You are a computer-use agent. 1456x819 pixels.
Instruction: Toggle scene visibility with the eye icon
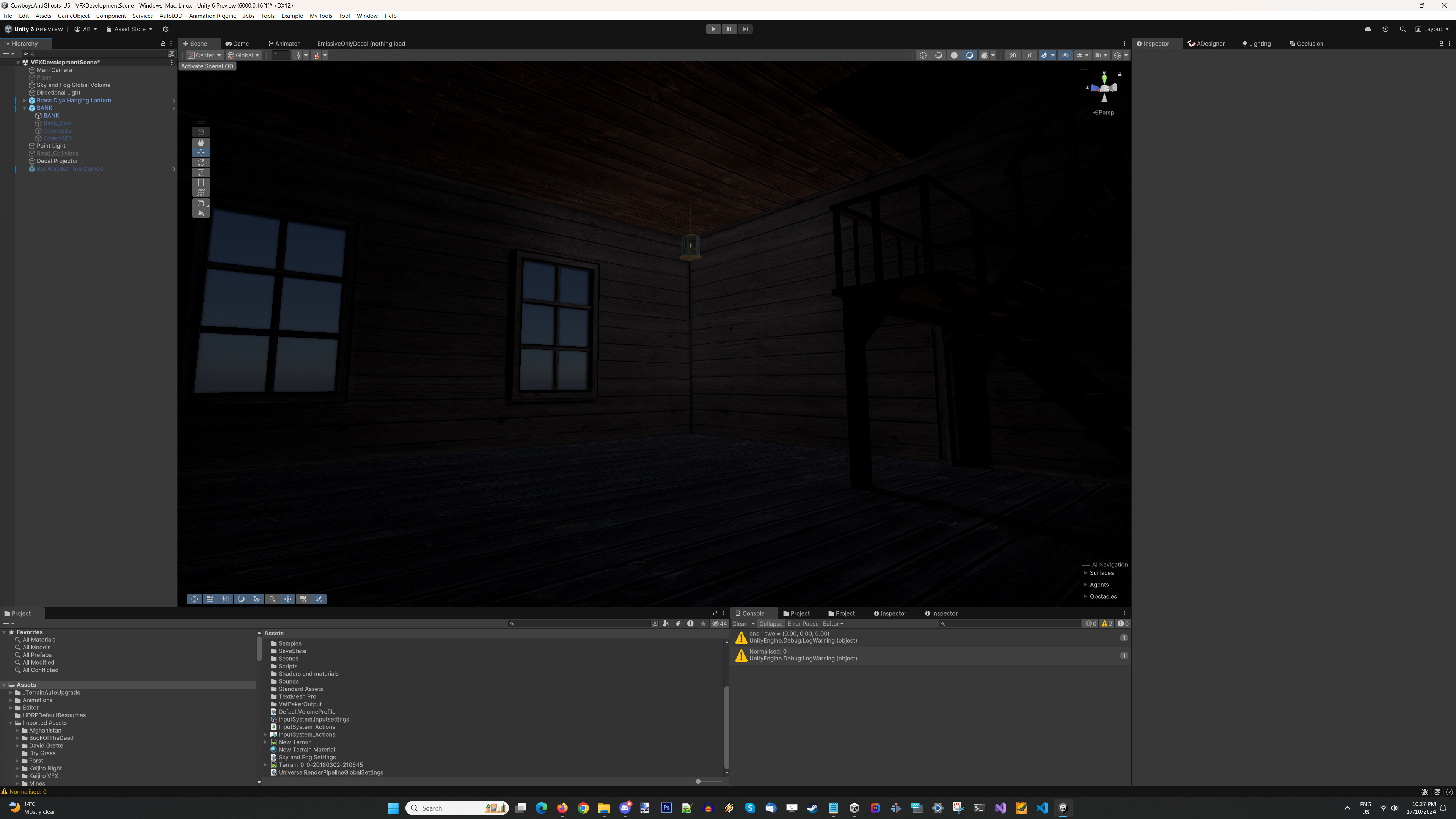click(x=1065, y=55)
